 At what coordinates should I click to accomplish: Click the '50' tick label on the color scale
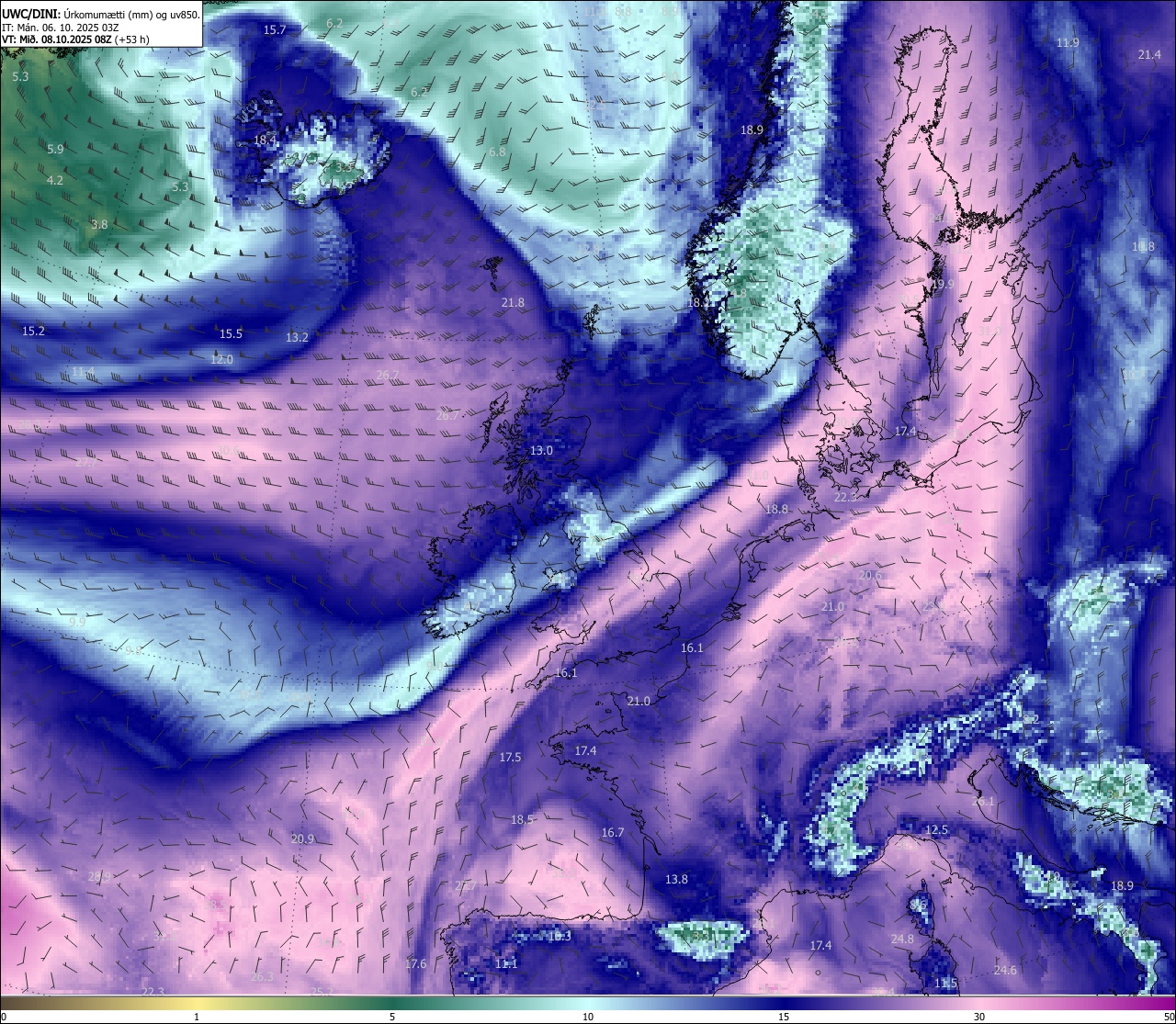tap(1169, 1017)
